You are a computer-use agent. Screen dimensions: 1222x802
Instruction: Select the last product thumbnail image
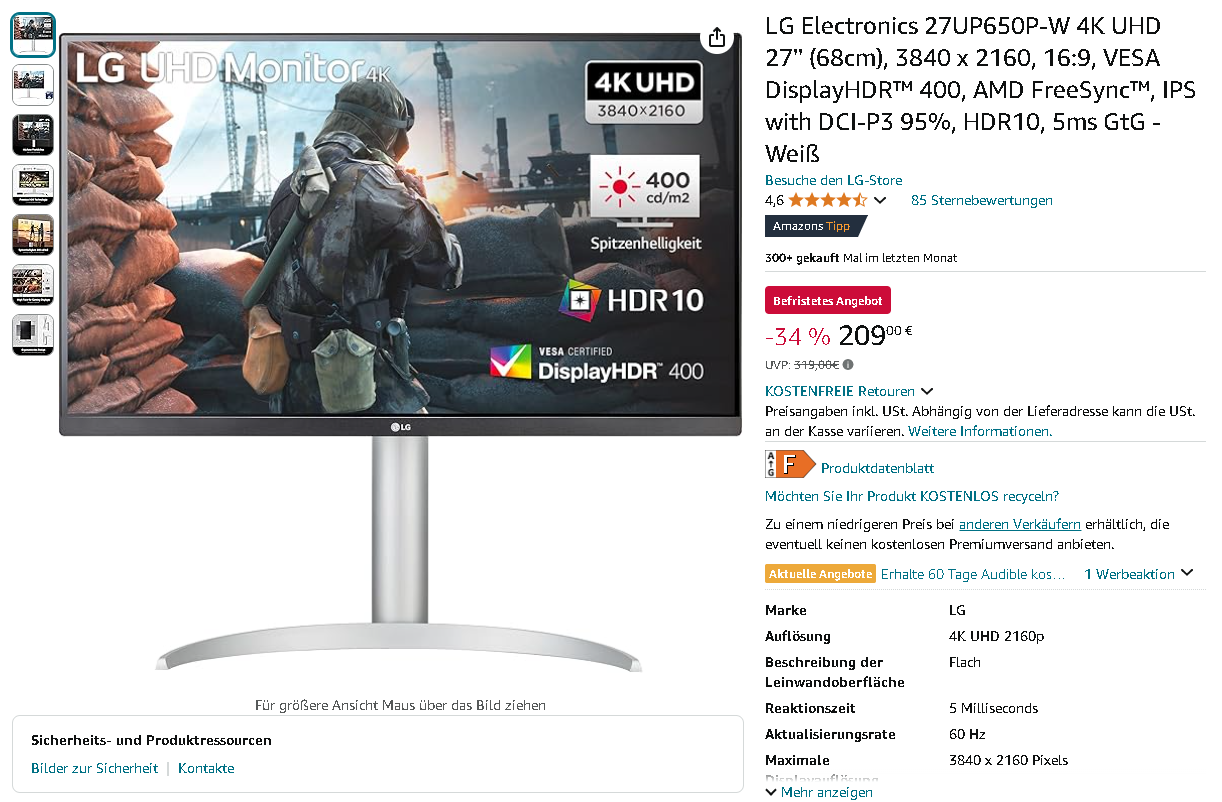(x=33, y=335)
